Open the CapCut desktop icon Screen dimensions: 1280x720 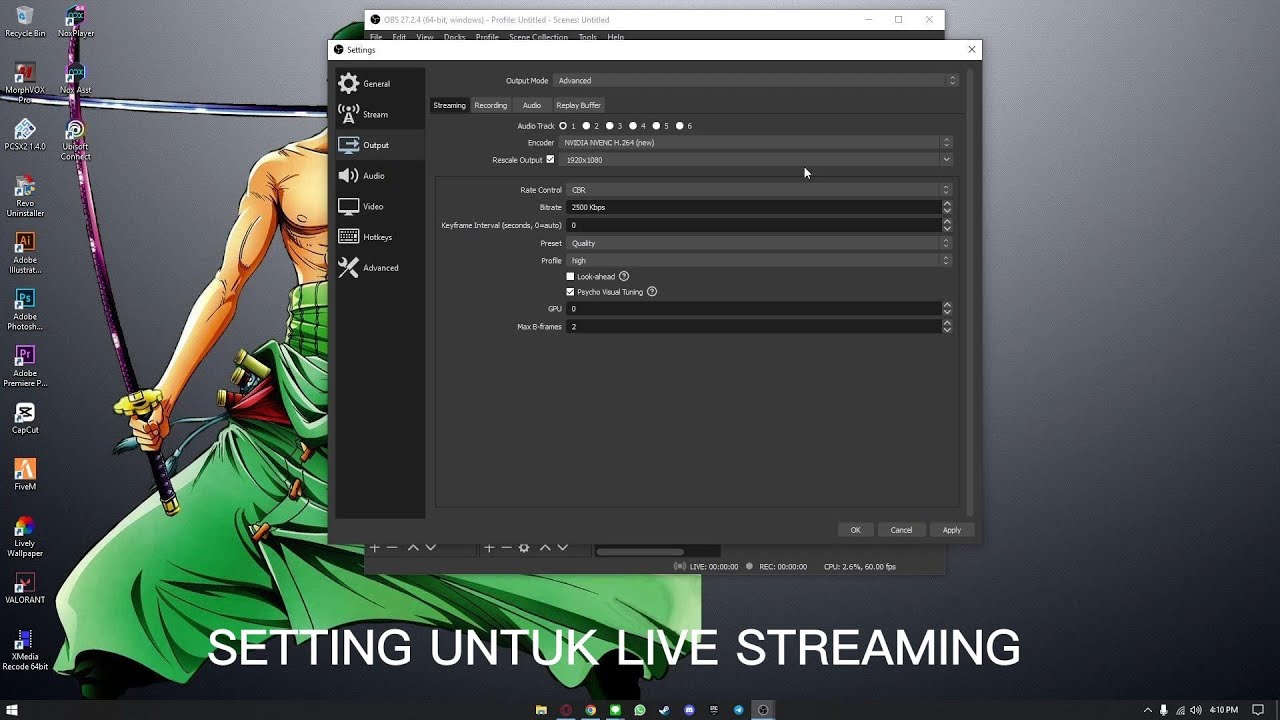pos(25,419)
